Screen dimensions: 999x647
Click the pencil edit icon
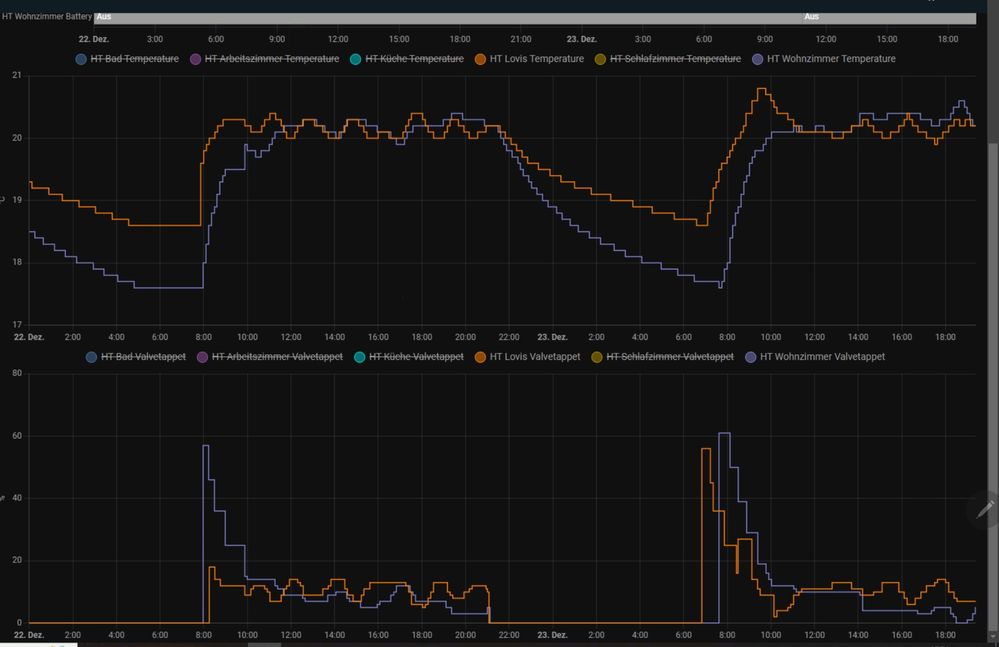[x=984, y=510]
